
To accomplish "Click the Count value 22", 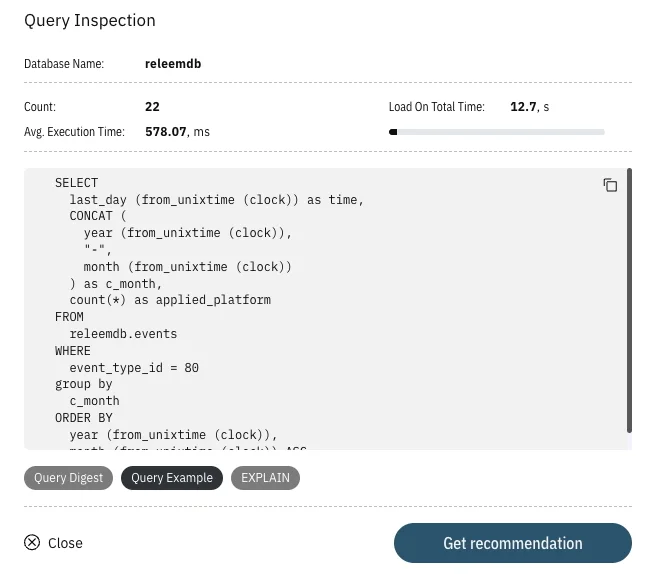I will coord(152,107).
